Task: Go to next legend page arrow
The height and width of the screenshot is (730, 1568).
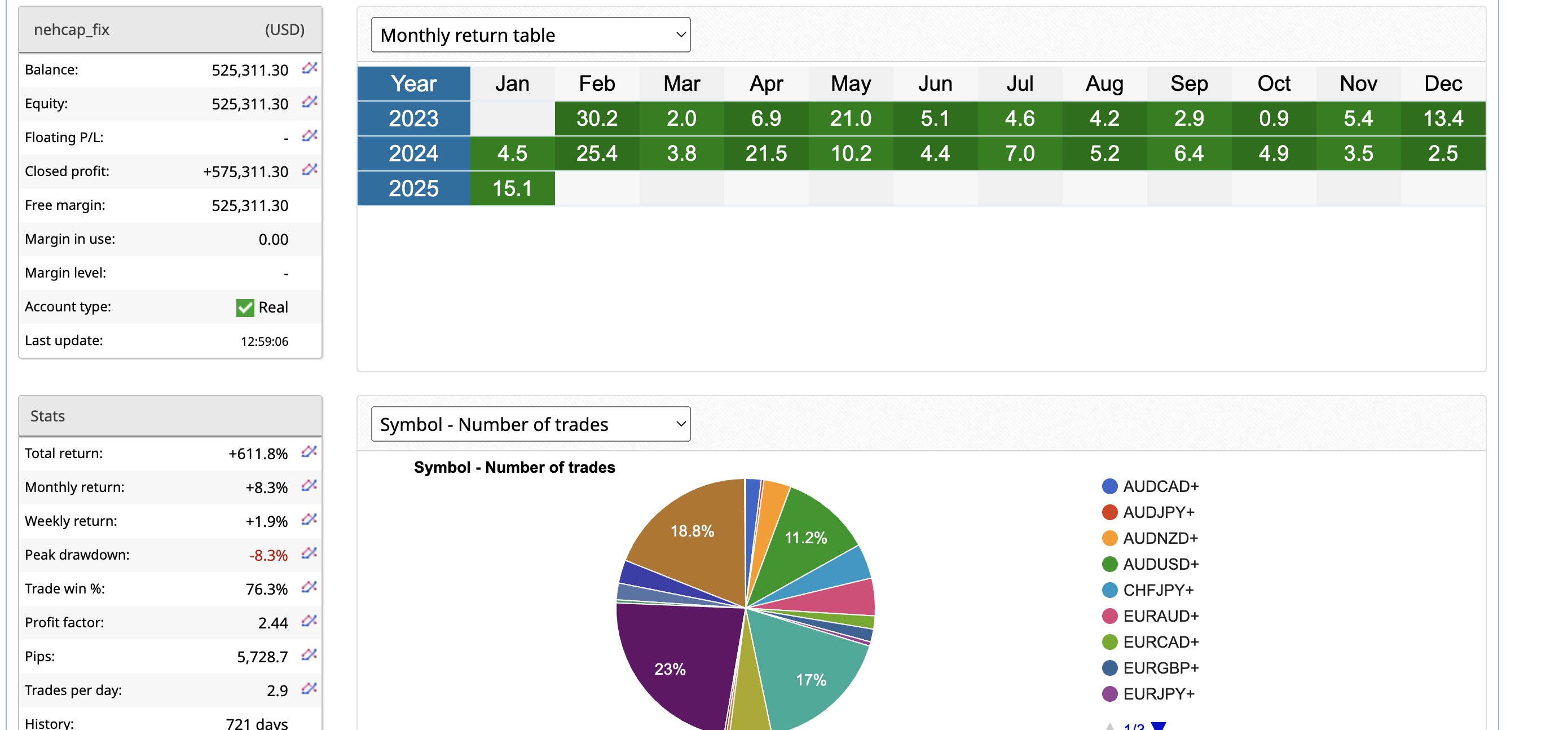Action: pyautogui.click(x=1159, y=725)
